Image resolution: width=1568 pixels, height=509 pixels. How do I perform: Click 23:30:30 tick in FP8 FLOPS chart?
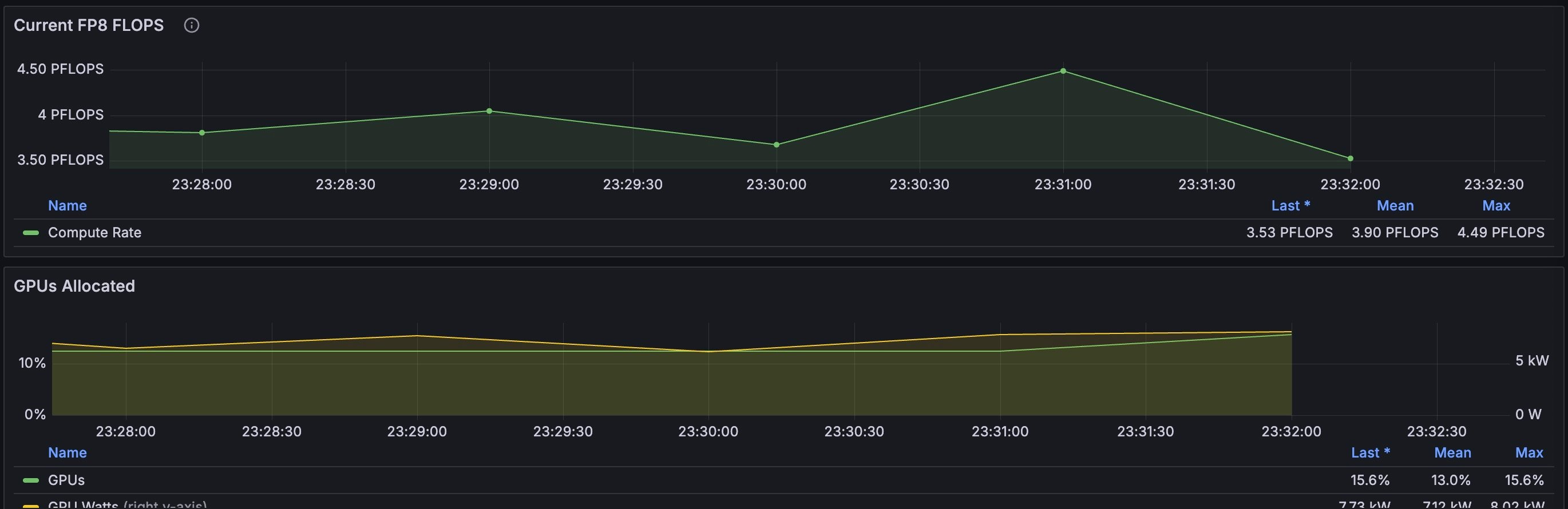coord(919,184)
